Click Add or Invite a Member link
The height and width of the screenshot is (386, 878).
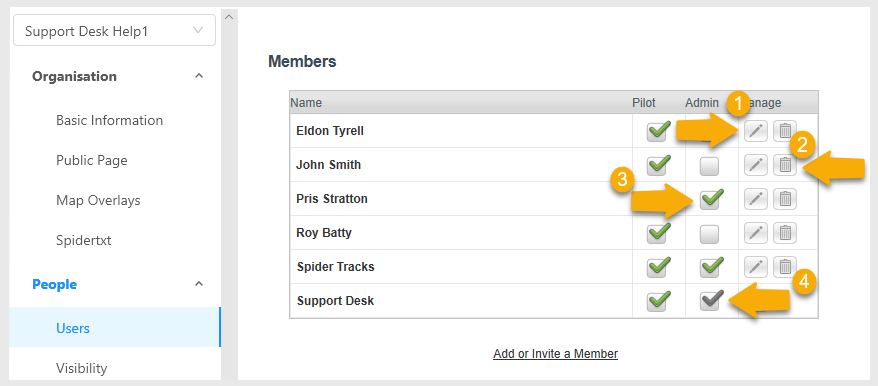pos(555,354)
